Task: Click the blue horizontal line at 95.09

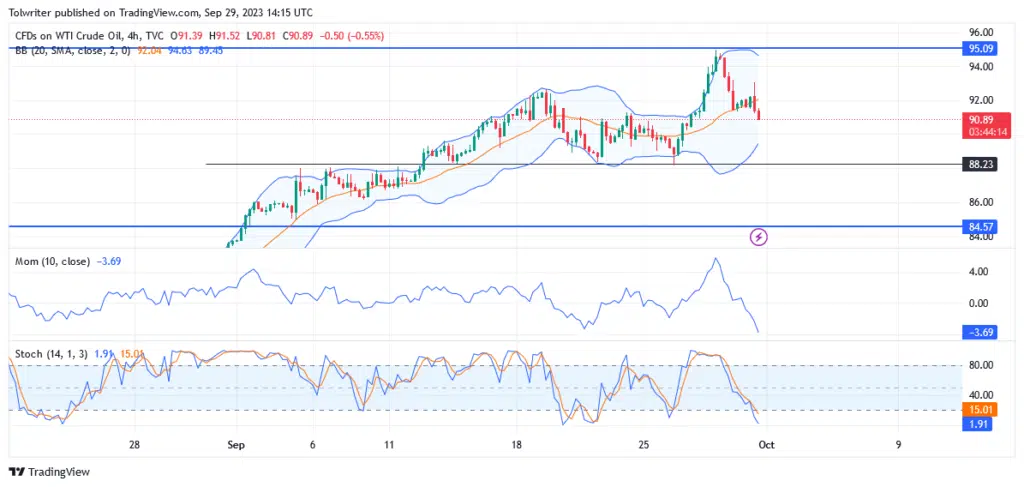Action: point(400,48)
